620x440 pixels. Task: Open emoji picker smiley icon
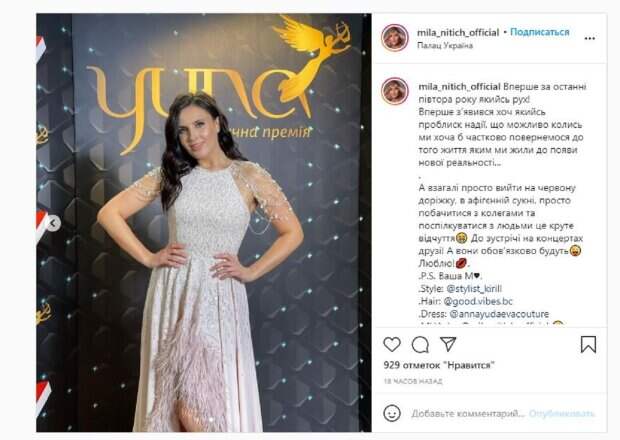[392, 414]
